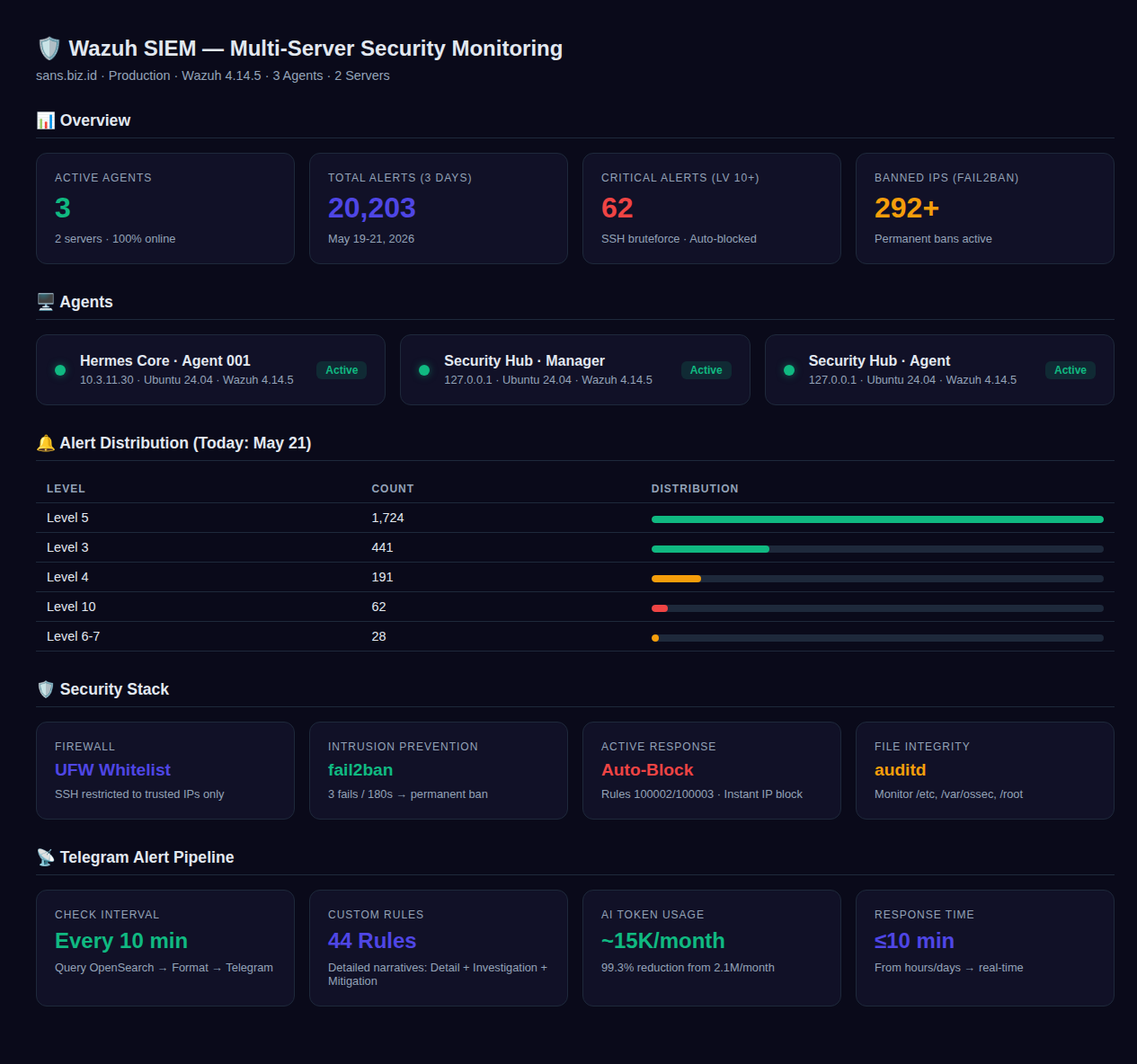Viewport: 1137px width, 1064px height.
Task: Select the Level 6-7 row label
Action: 73,636
